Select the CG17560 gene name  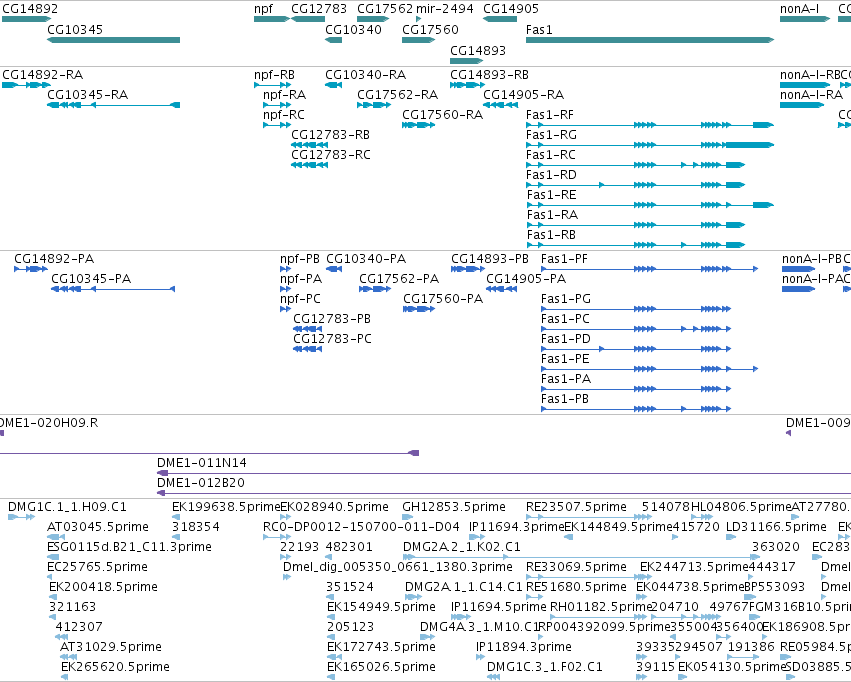(430, 29)
